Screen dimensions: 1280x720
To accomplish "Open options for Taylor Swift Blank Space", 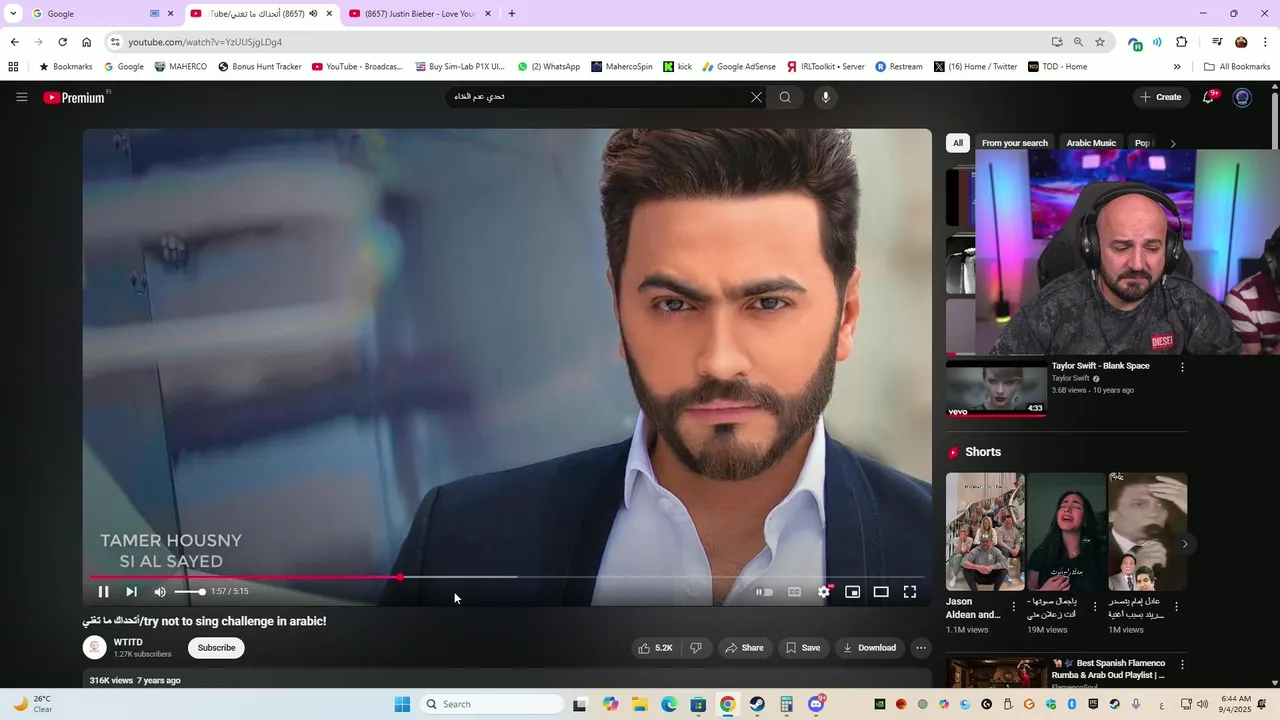I will [x=1182, y=367].
